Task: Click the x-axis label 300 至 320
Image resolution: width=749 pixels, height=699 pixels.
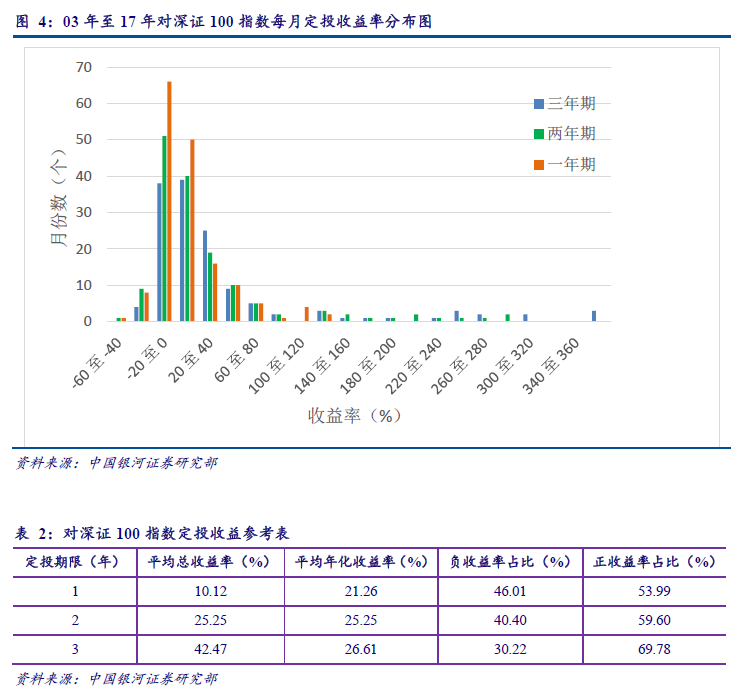Action: (x=505, y=366)
